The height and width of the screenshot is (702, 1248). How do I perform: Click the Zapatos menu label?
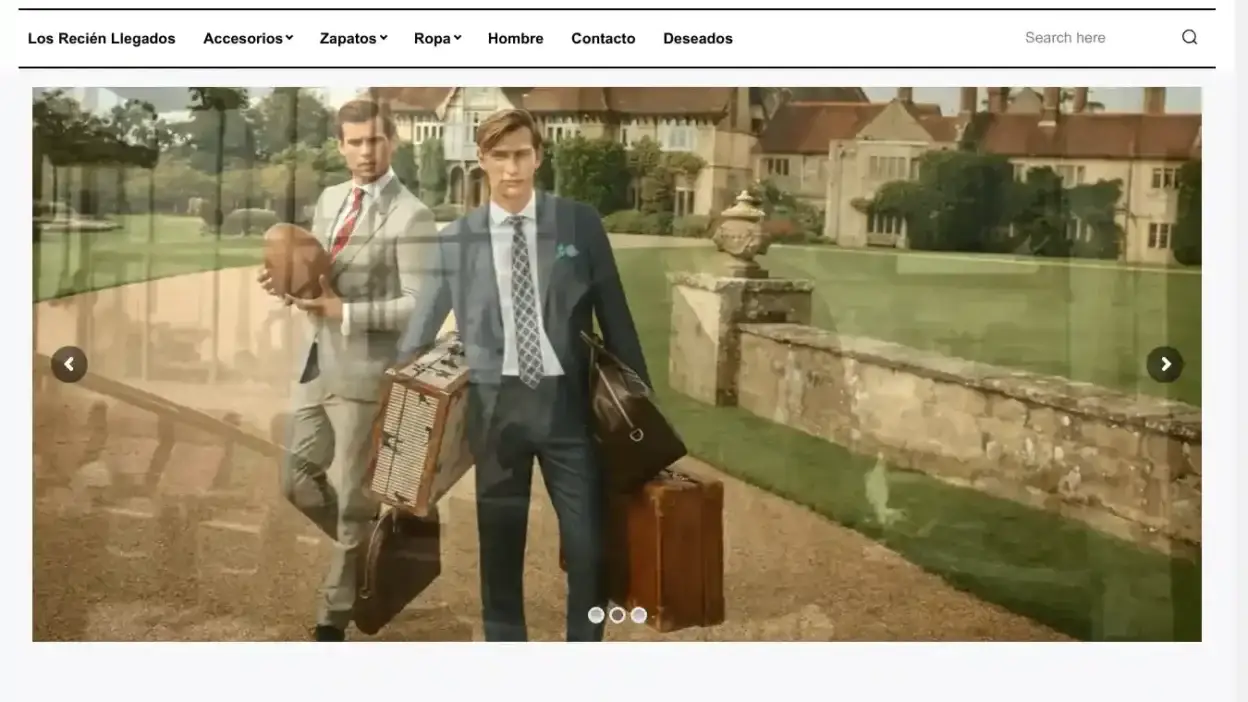pos(347,38)
